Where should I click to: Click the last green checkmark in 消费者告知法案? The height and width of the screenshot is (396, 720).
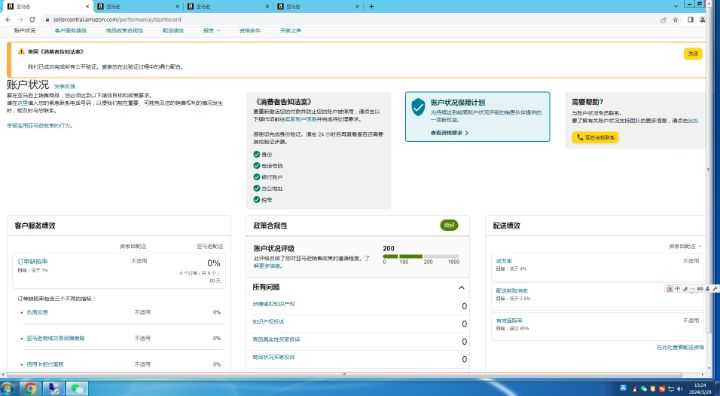pyautogui.click(x=257, y=200)
